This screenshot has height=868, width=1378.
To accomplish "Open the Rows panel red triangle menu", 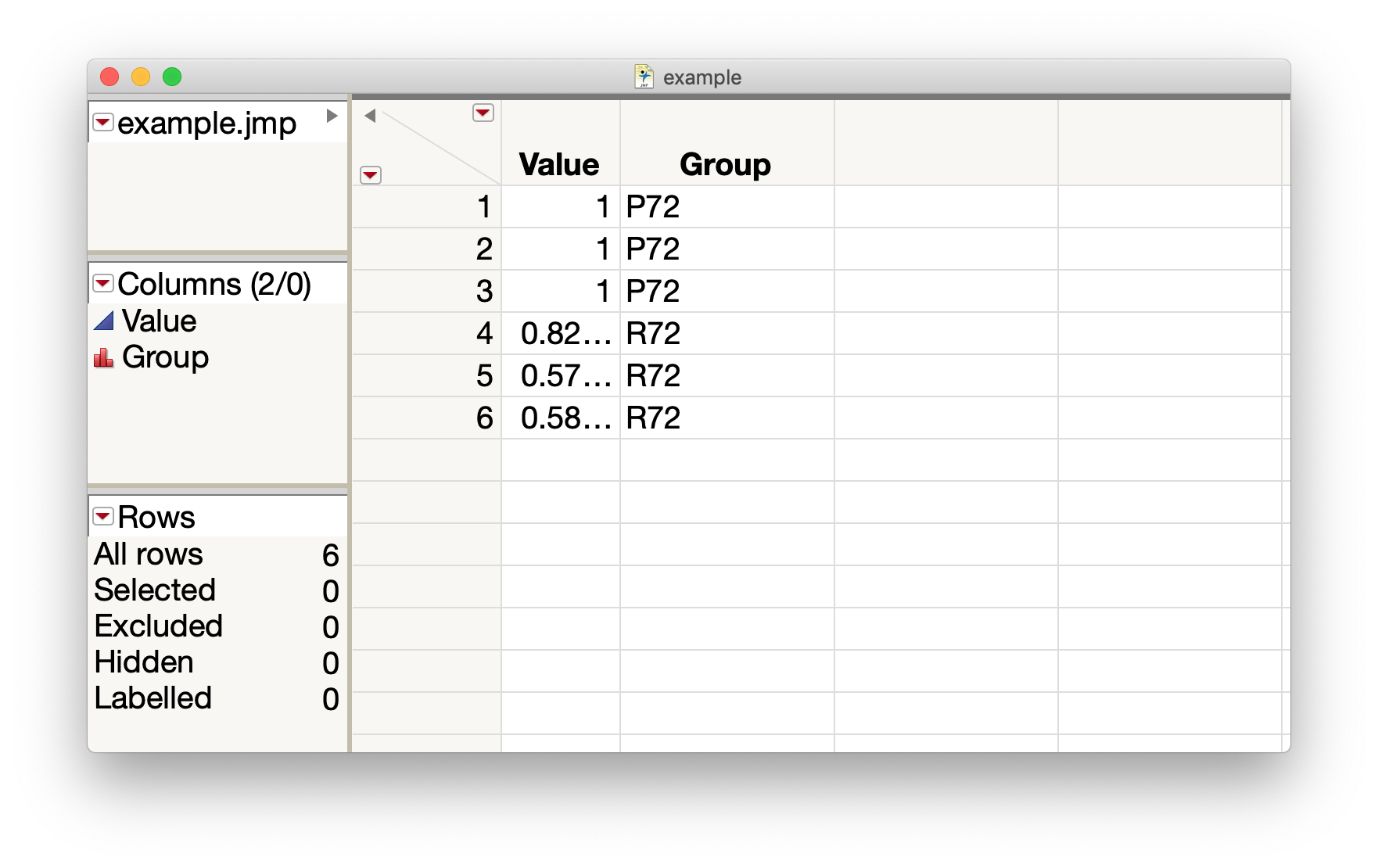I will 102,516.
